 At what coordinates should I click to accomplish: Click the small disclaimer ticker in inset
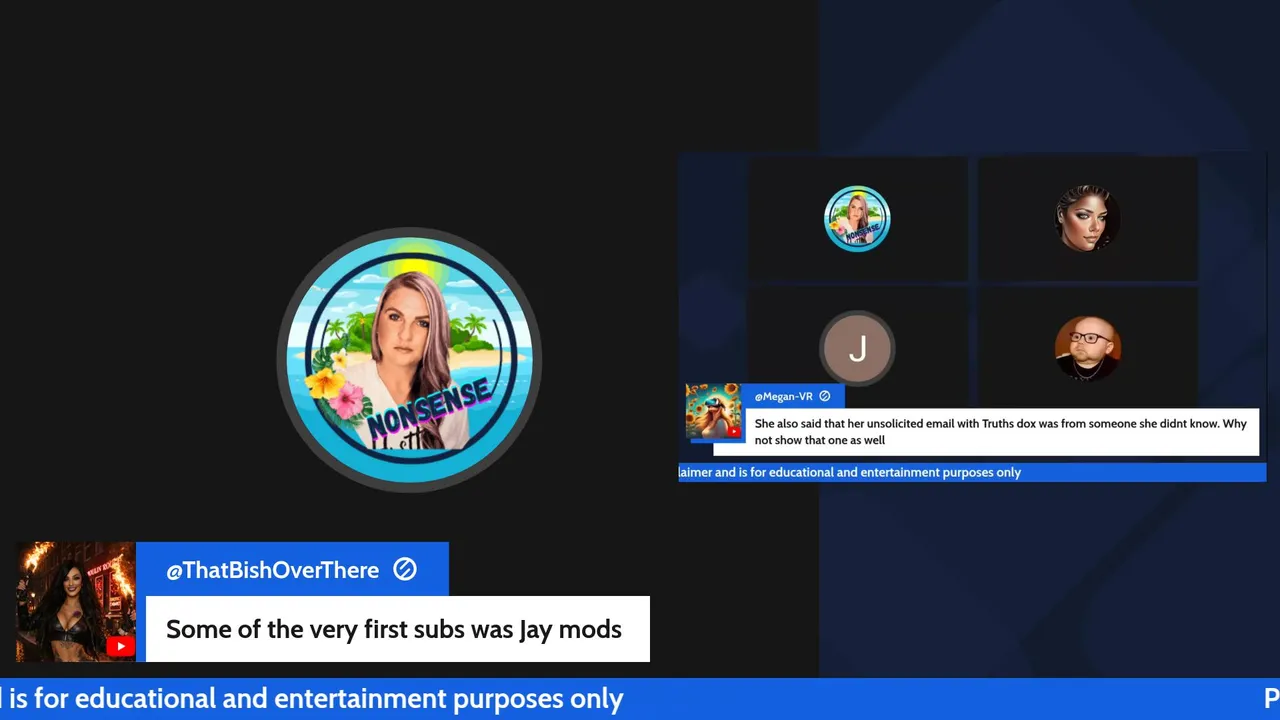pos(850,472)
